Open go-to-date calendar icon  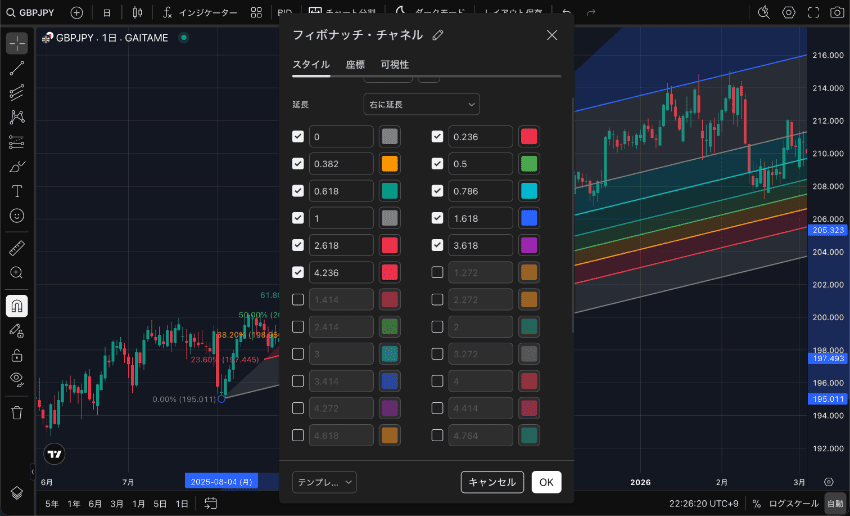211,504
